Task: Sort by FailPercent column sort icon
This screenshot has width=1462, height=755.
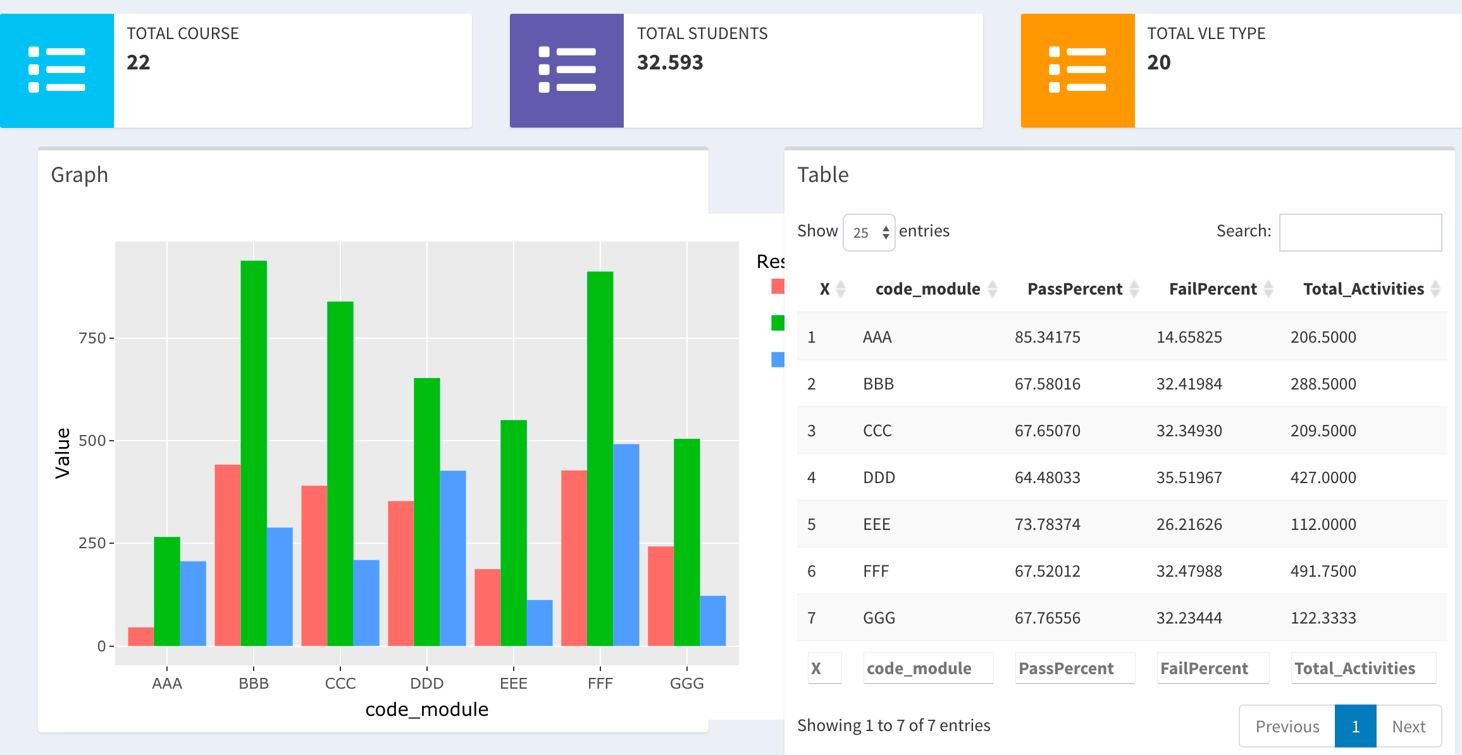Action: click(1268, 289)
